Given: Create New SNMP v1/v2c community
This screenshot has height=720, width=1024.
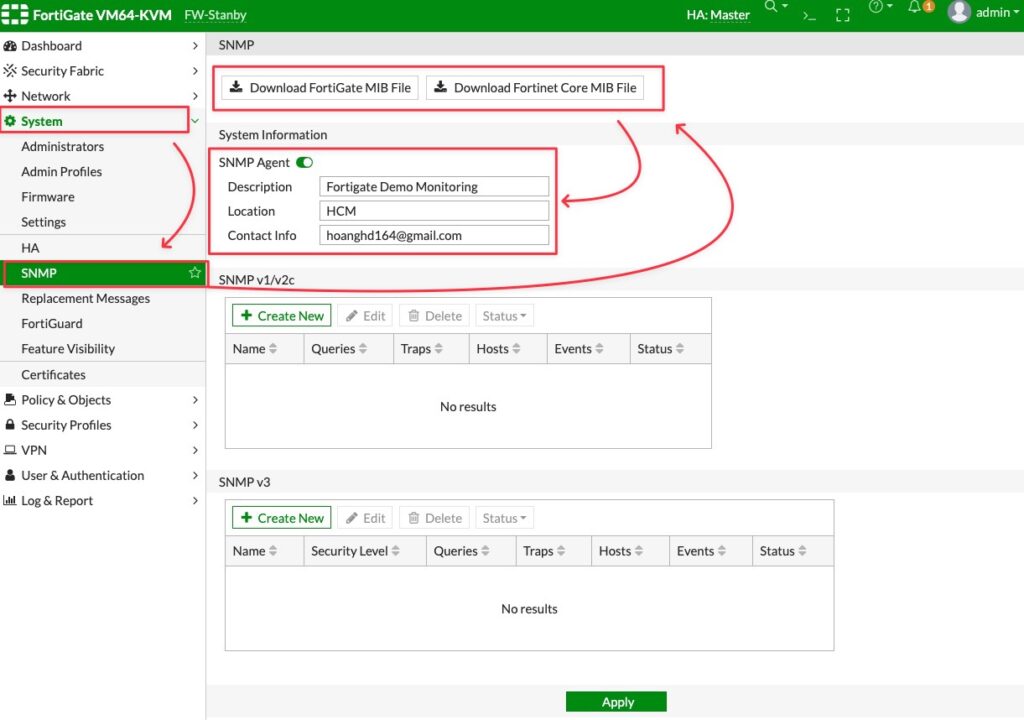Looking at the screenshot, I should coord(281,316).
